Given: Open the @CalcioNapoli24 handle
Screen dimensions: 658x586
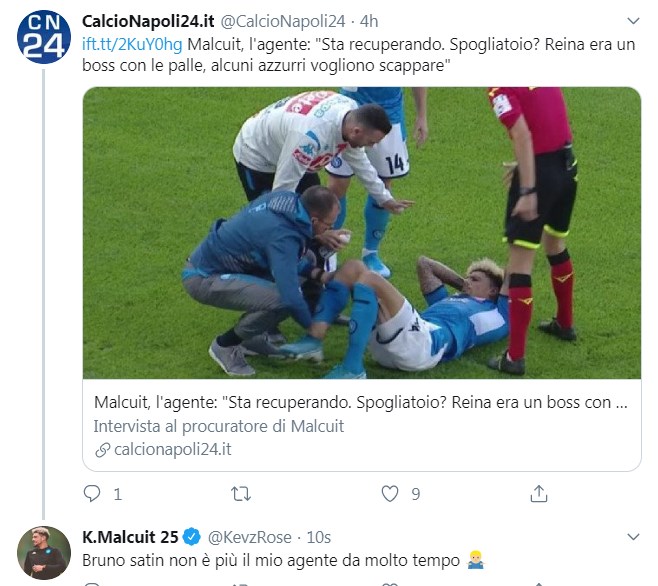Looking at the screenshot, I should tap(283, 21).
